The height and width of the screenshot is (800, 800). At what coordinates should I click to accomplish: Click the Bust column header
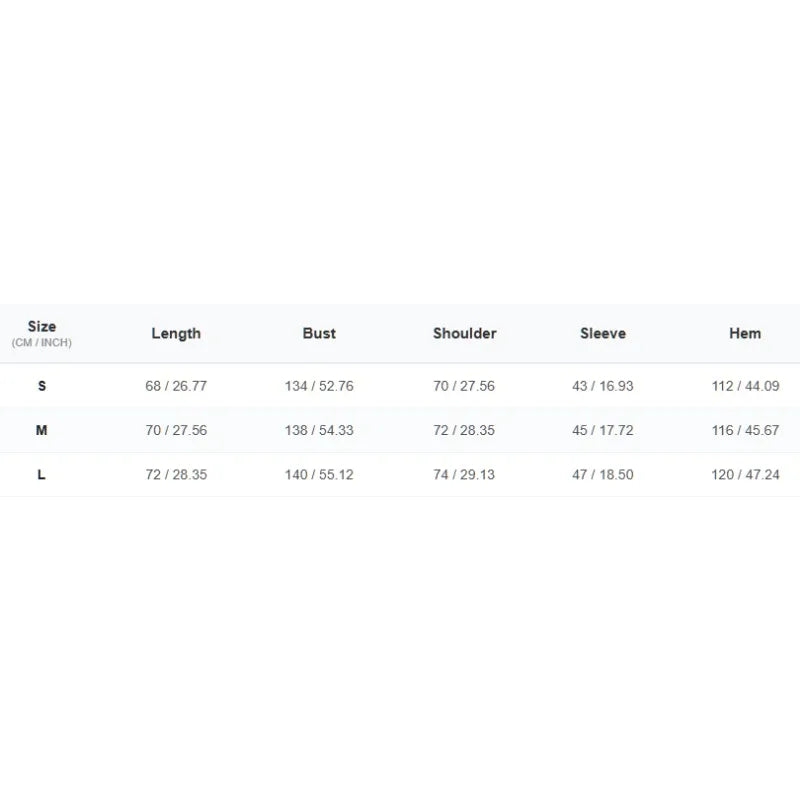[319, 333]
